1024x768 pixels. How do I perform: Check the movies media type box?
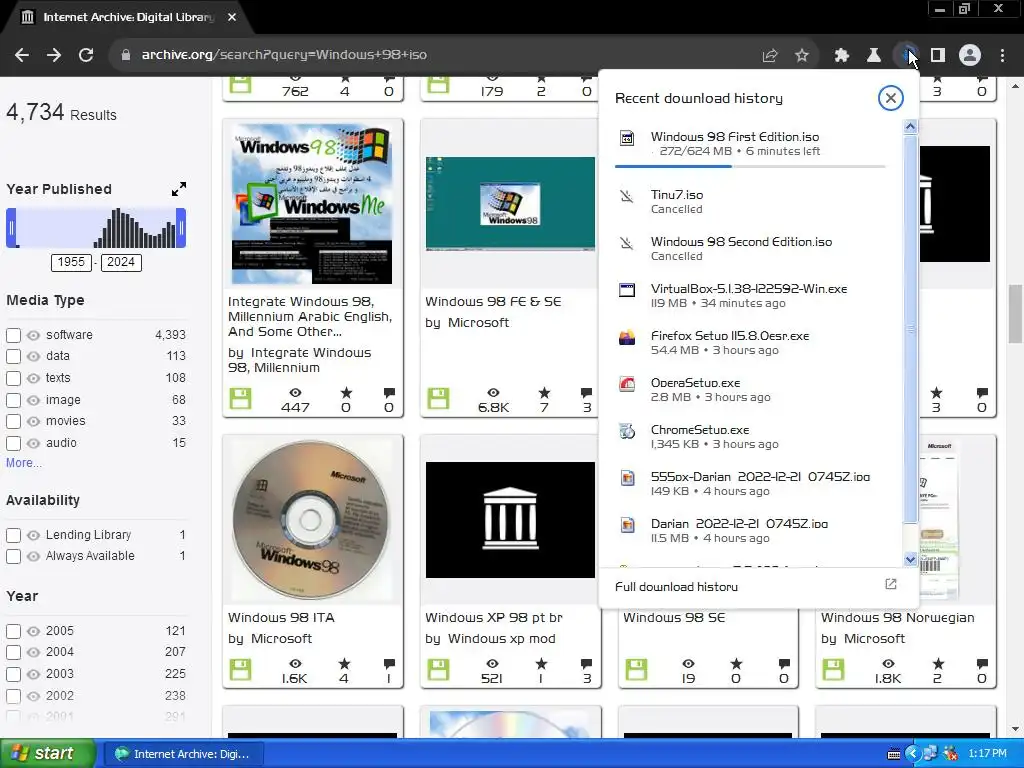point(13,421)
